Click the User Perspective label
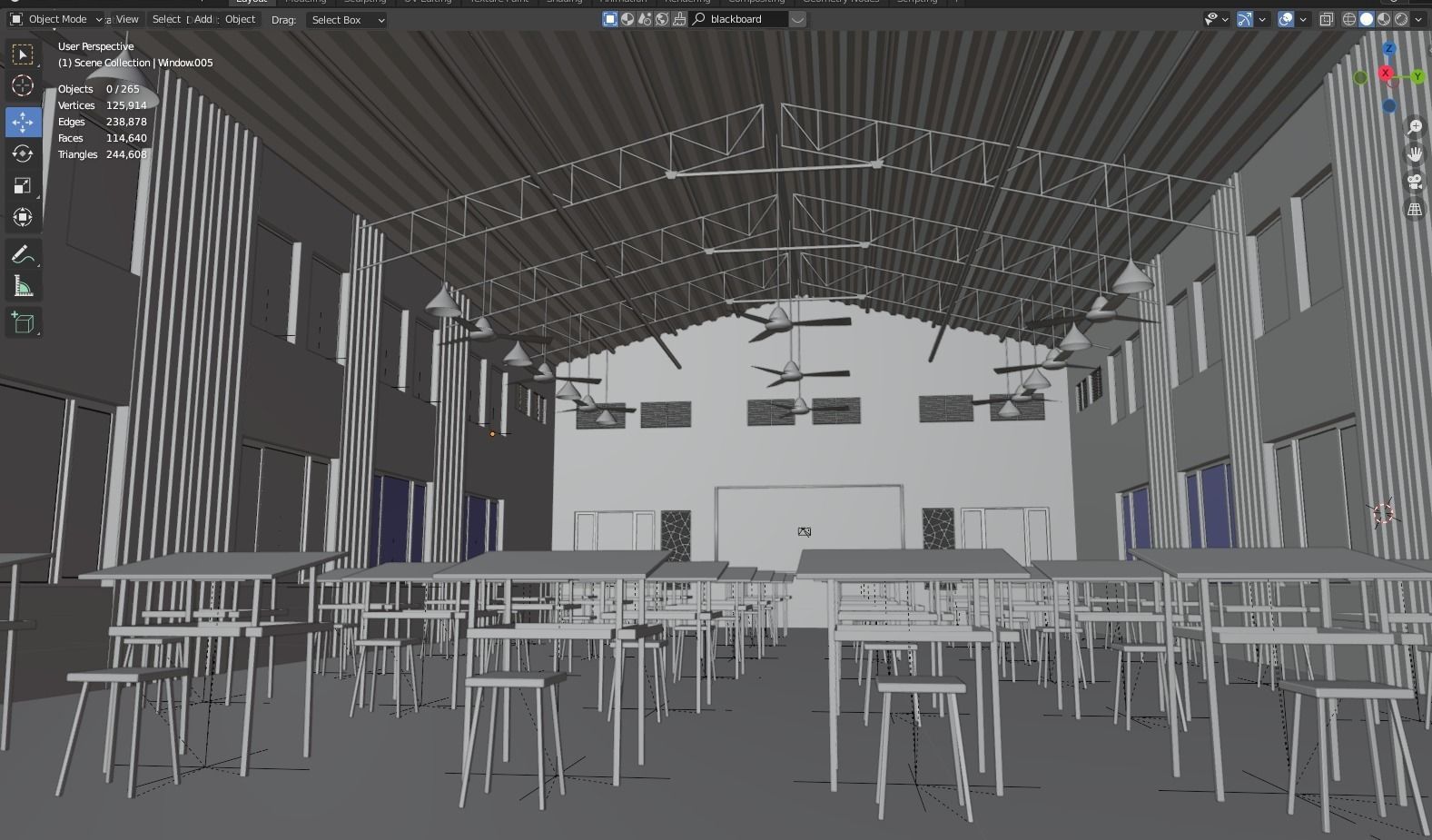This screenshot has height=840, width=1432. pyautogui.click(x=95, y=46)
